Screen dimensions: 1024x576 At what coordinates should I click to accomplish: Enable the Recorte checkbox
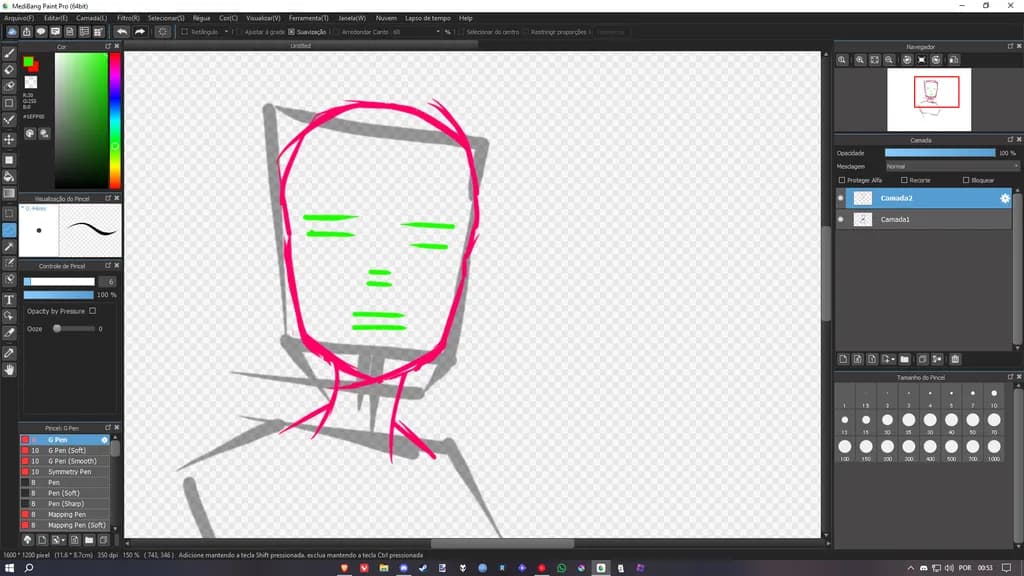click(904, 180)
